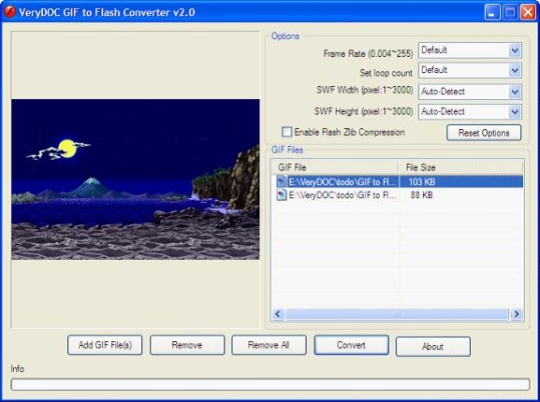
Task: Click the VeryDOC flash icon in title bar
Action: (x=9, y=11)
